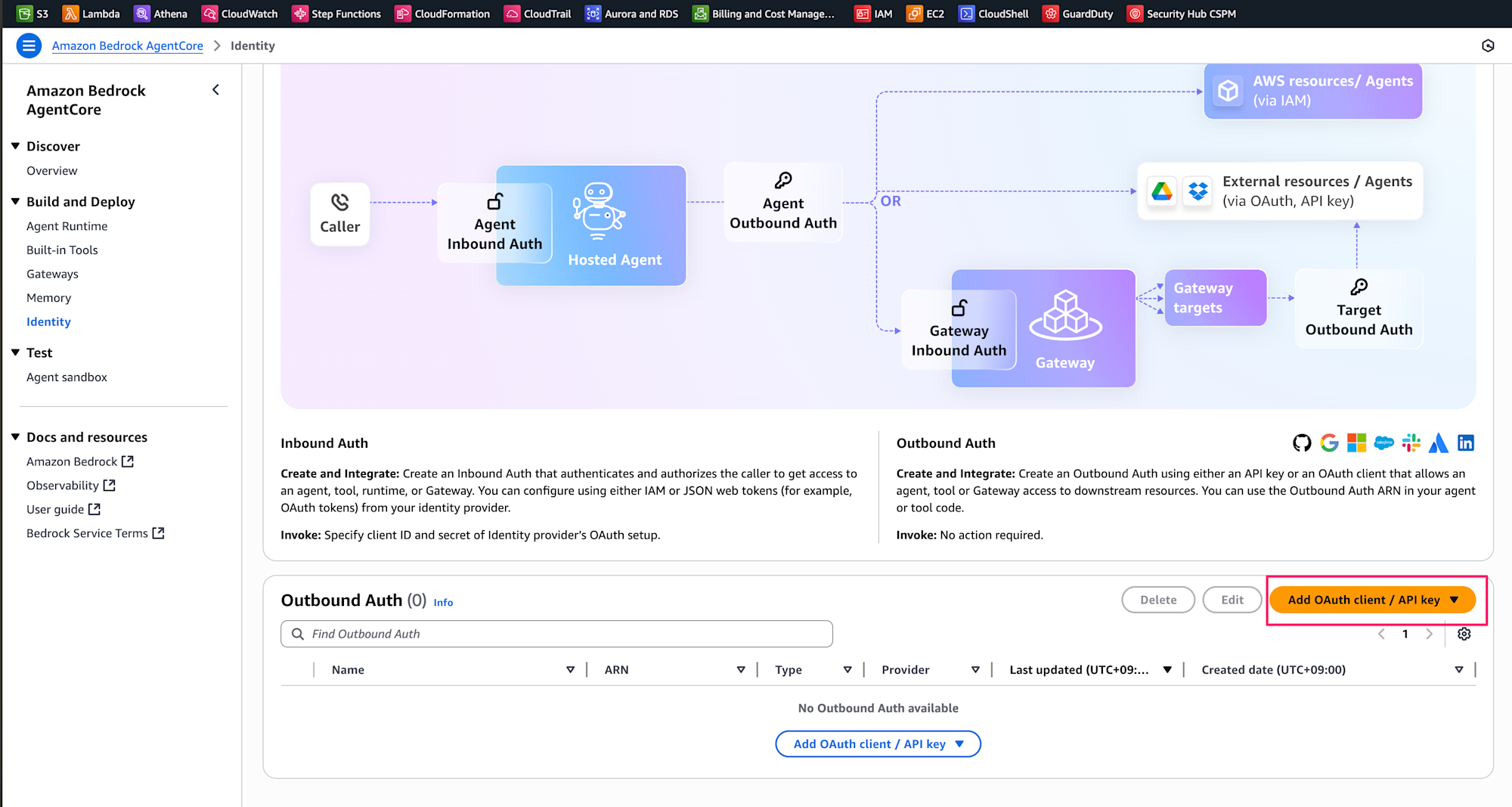Open table preferences gear icon

pos(1464,634)
